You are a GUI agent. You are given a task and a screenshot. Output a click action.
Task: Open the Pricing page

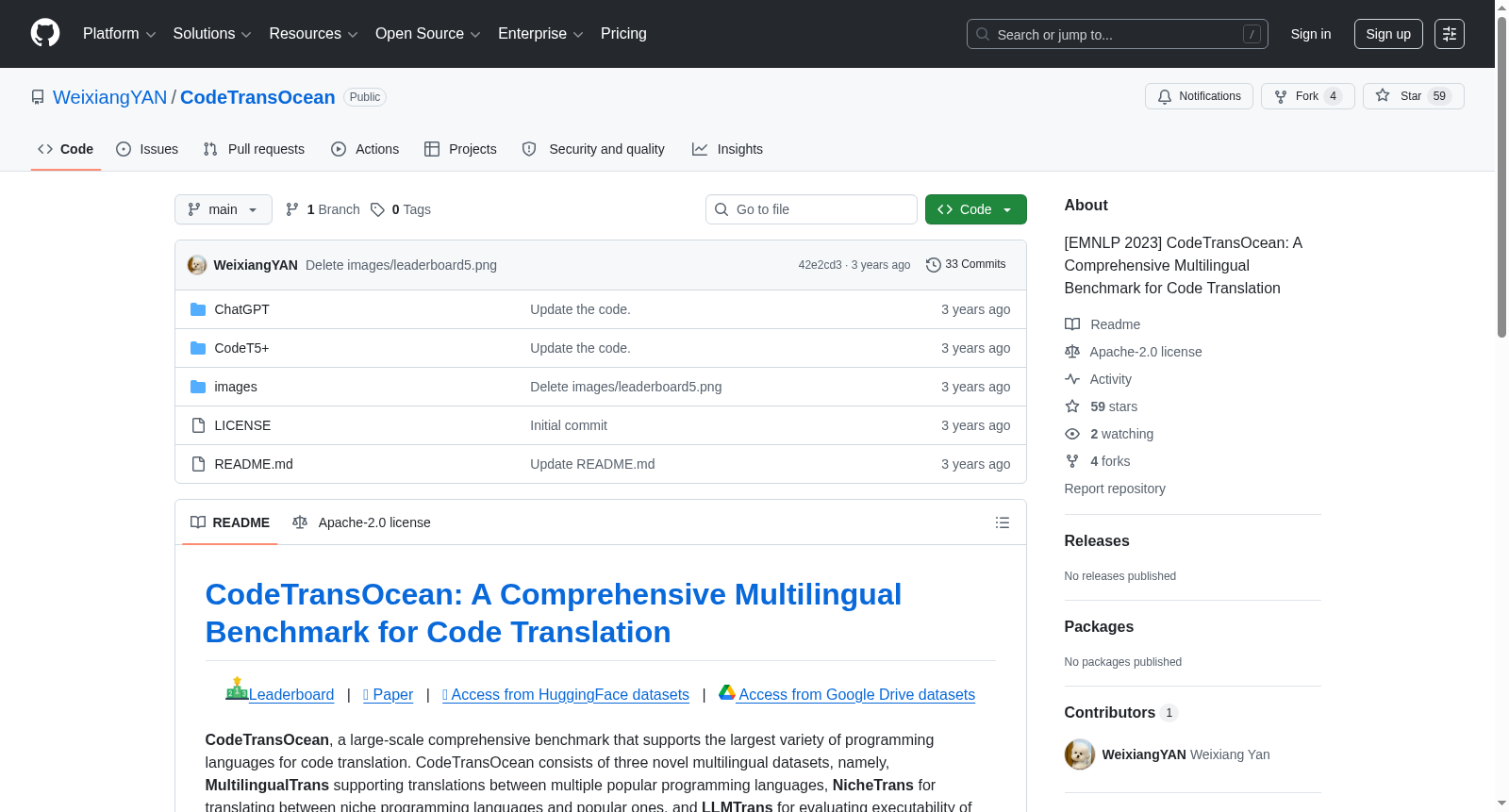[623, 34]
